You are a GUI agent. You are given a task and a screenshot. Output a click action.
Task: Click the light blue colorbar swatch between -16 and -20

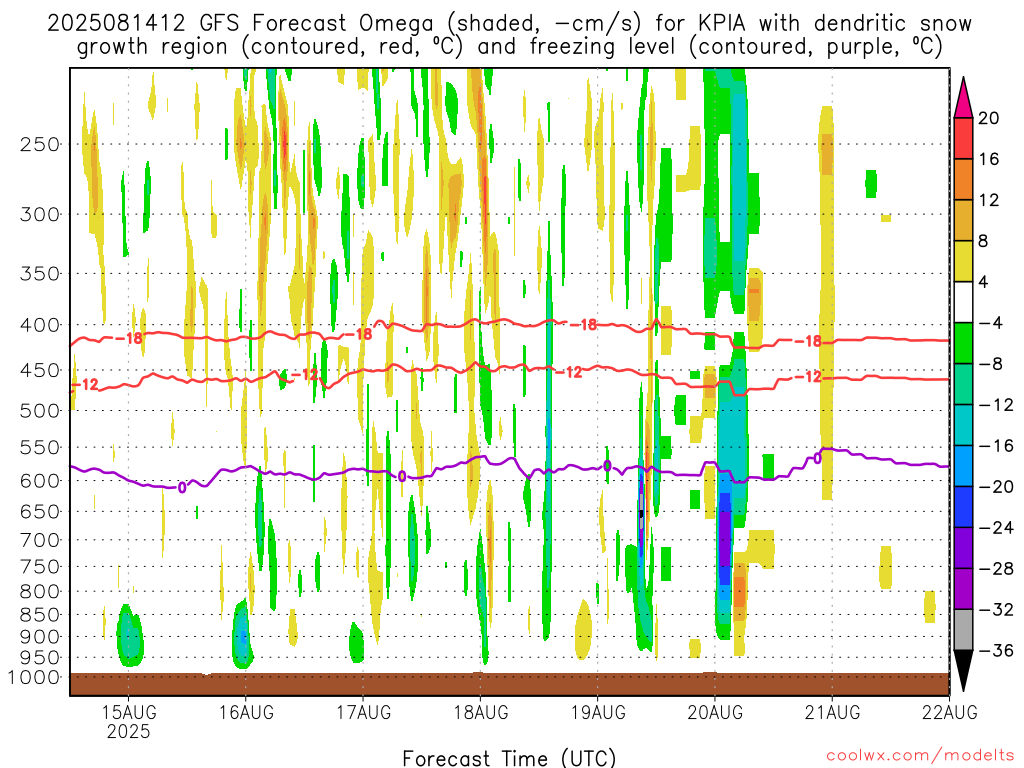(963, 466)
